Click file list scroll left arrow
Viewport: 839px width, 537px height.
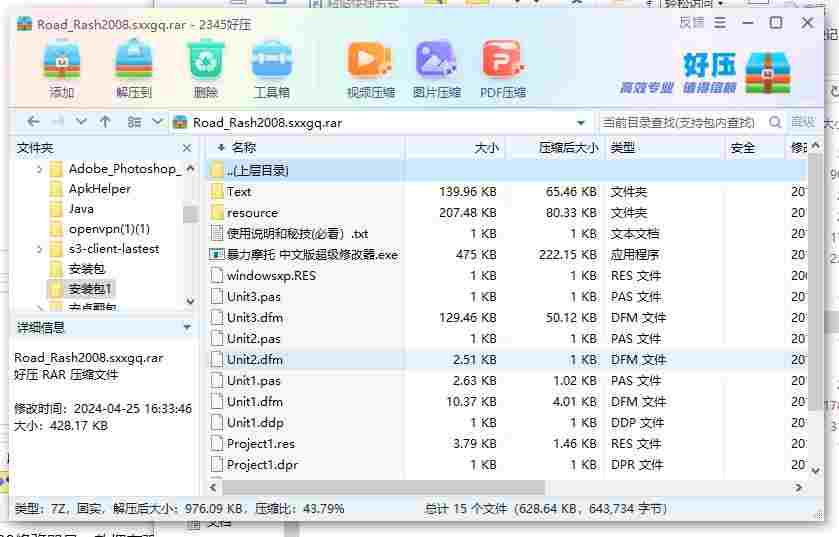pyautogui.click(x=213, y=487)
